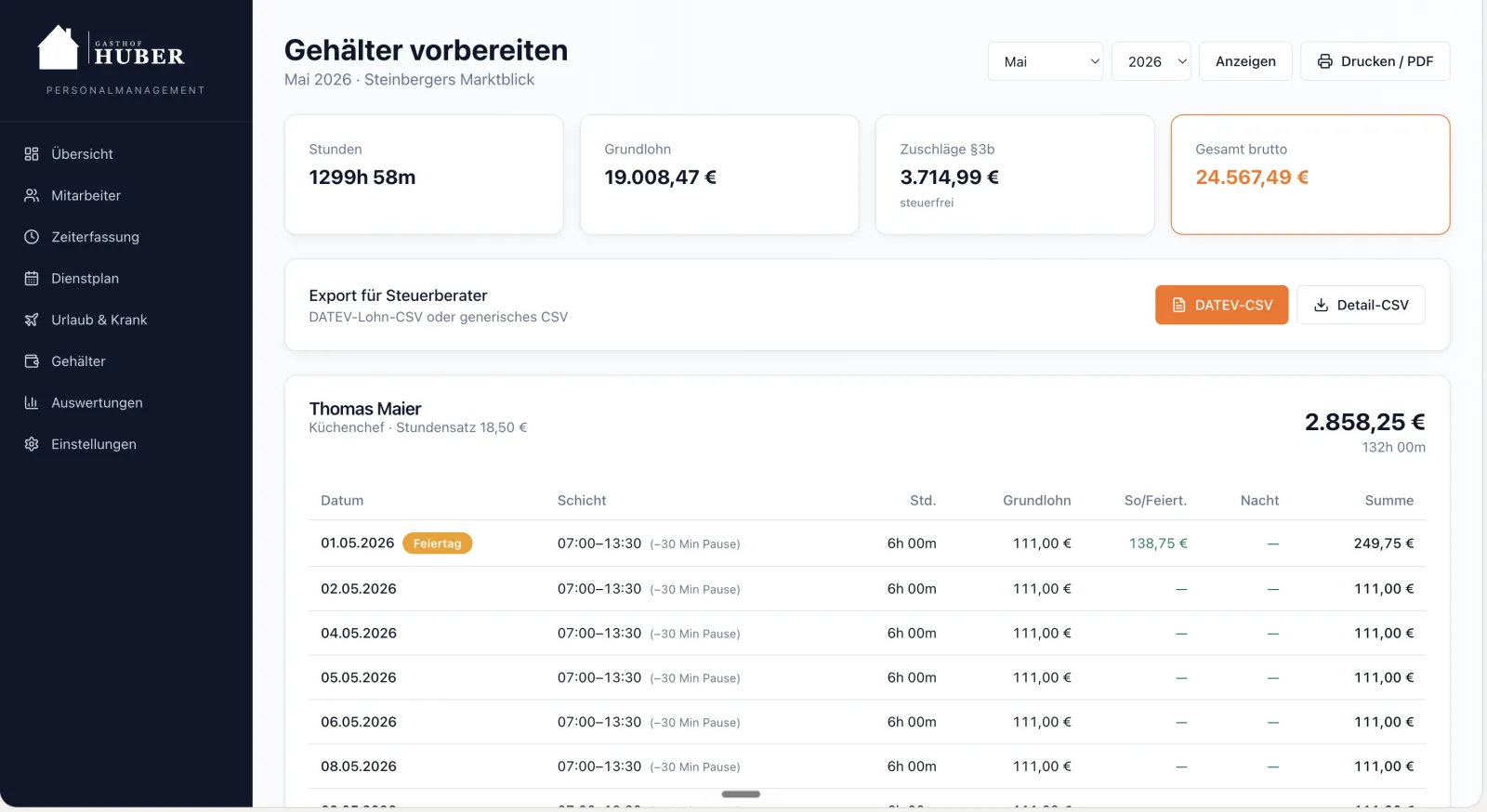Click the printer icon in Drucken / PDF
Image resolution: width=1487 pixels, height=812 pixels.
coord(1324,61)
